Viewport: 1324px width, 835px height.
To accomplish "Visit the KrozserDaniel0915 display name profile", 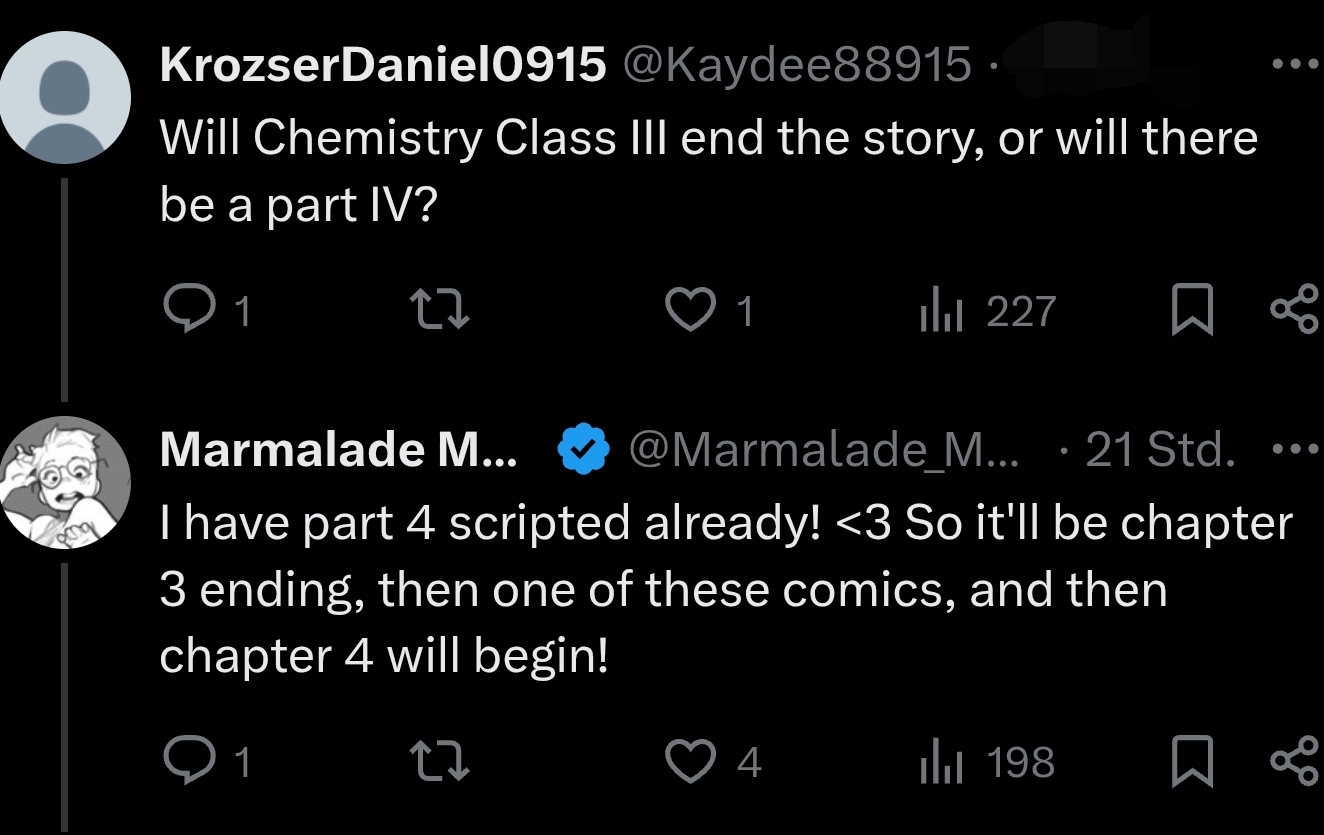I will point(383,64).
